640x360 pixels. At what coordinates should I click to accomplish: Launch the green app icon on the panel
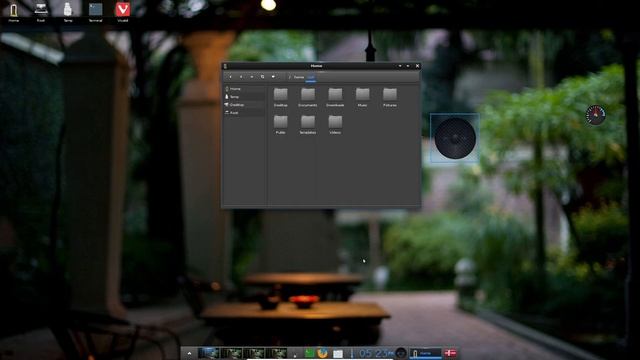click(x=309, y=353)
